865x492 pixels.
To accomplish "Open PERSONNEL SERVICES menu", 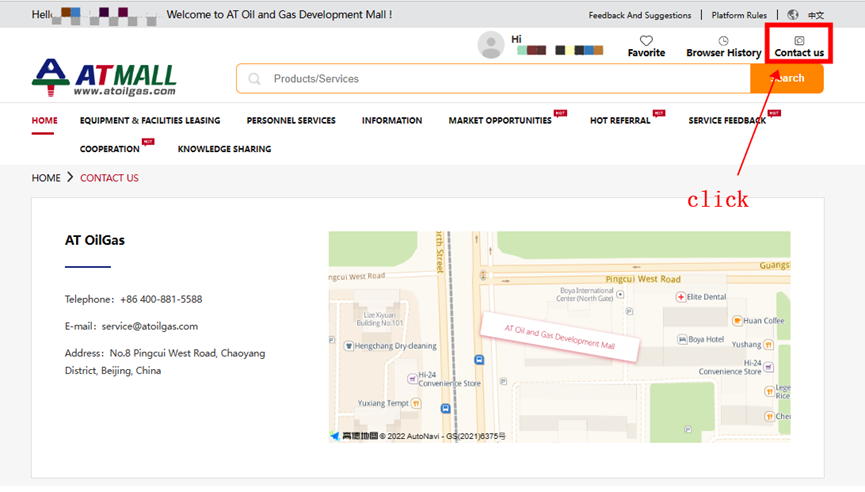I will pyautogui.click(x=291, y=120).
